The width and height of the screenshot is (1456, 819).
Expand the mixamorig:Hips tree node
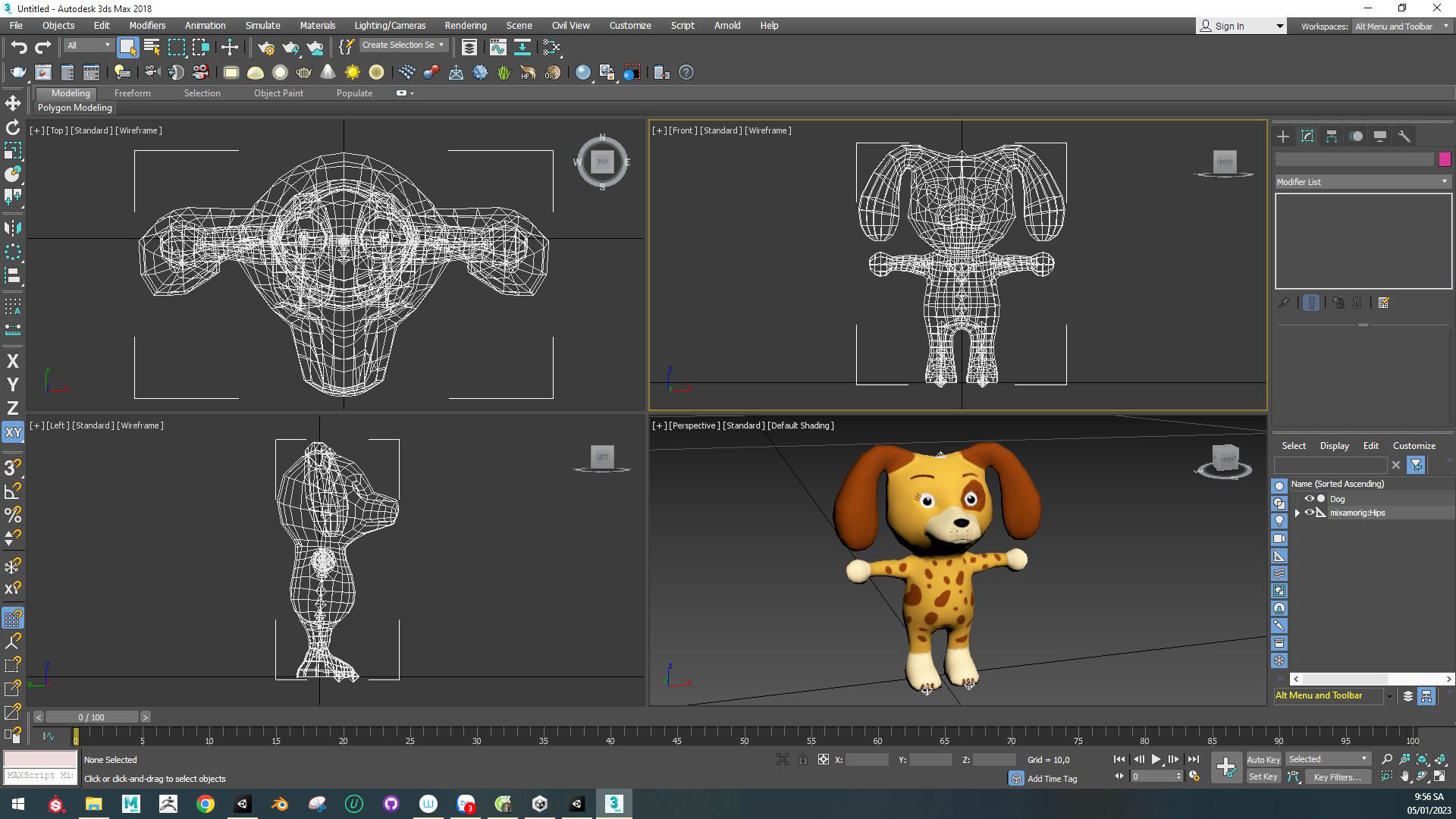pos(1297,513)
